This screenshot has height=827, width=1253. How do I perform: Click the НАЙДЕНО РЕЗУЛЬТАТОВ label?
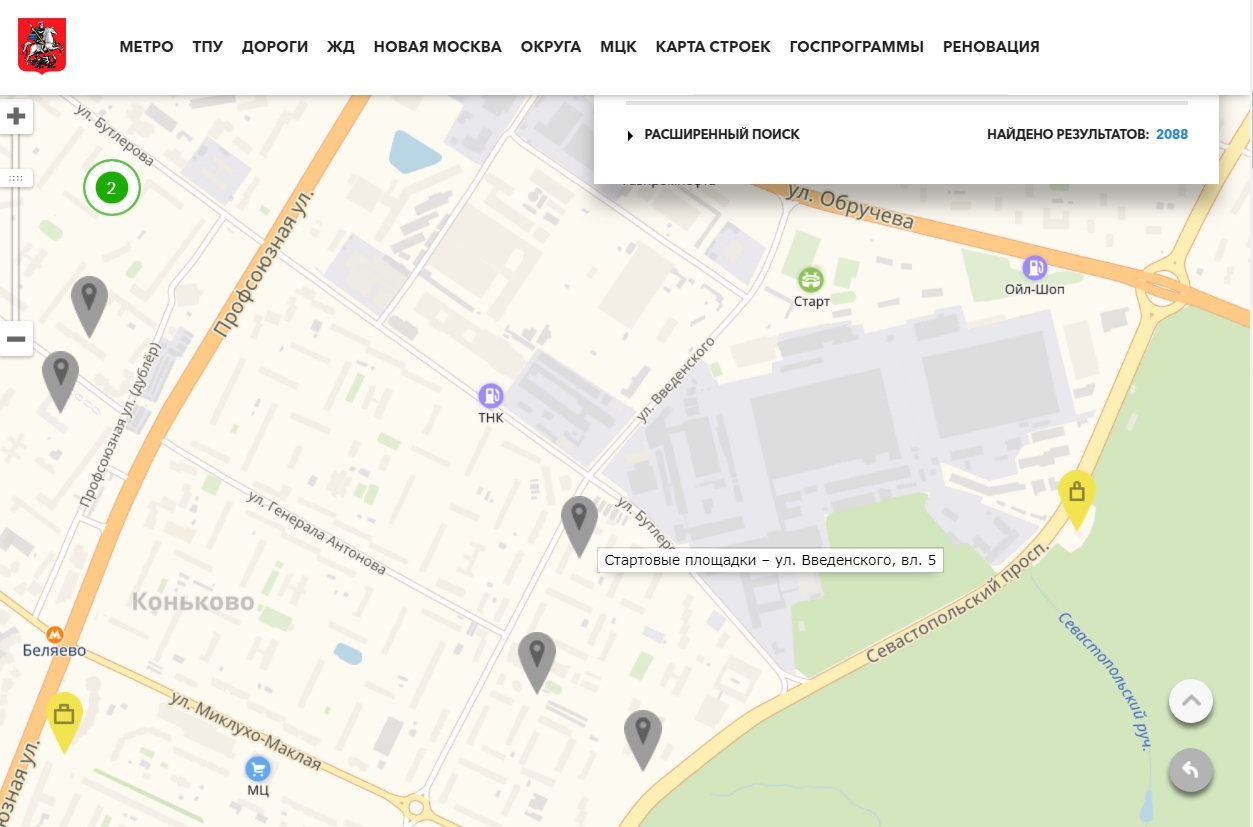[1068, 134]
